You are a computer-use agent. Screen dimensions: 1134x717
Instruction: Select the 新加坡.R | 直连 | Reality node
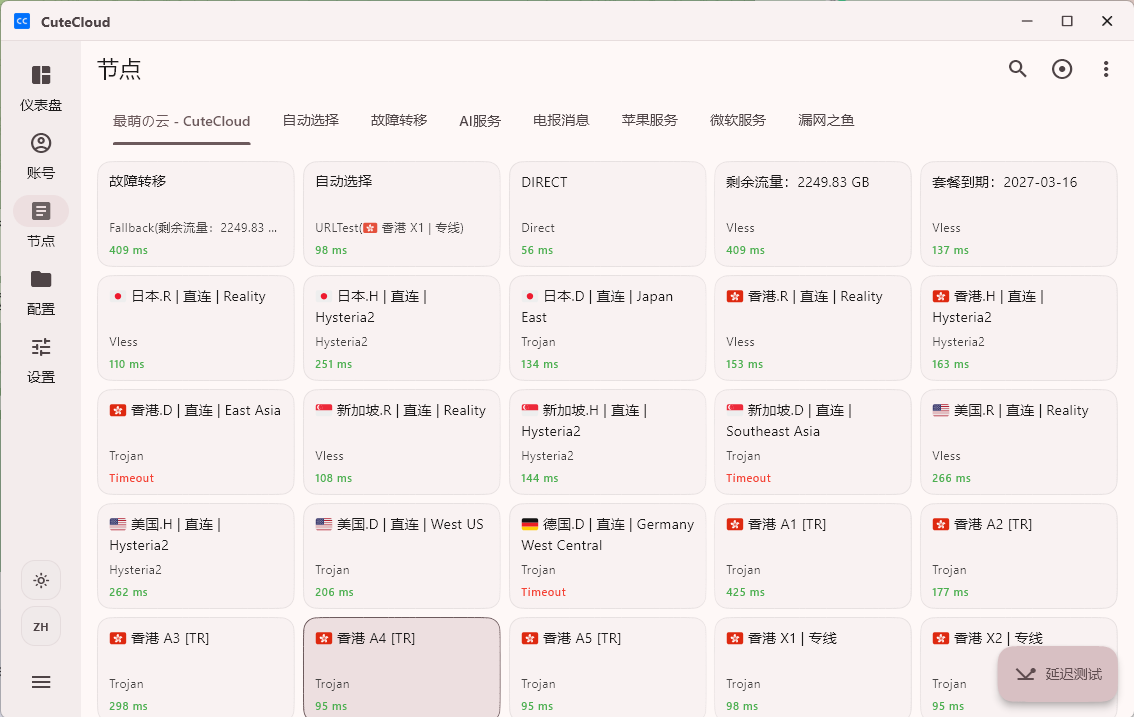[x=401, y=442]
